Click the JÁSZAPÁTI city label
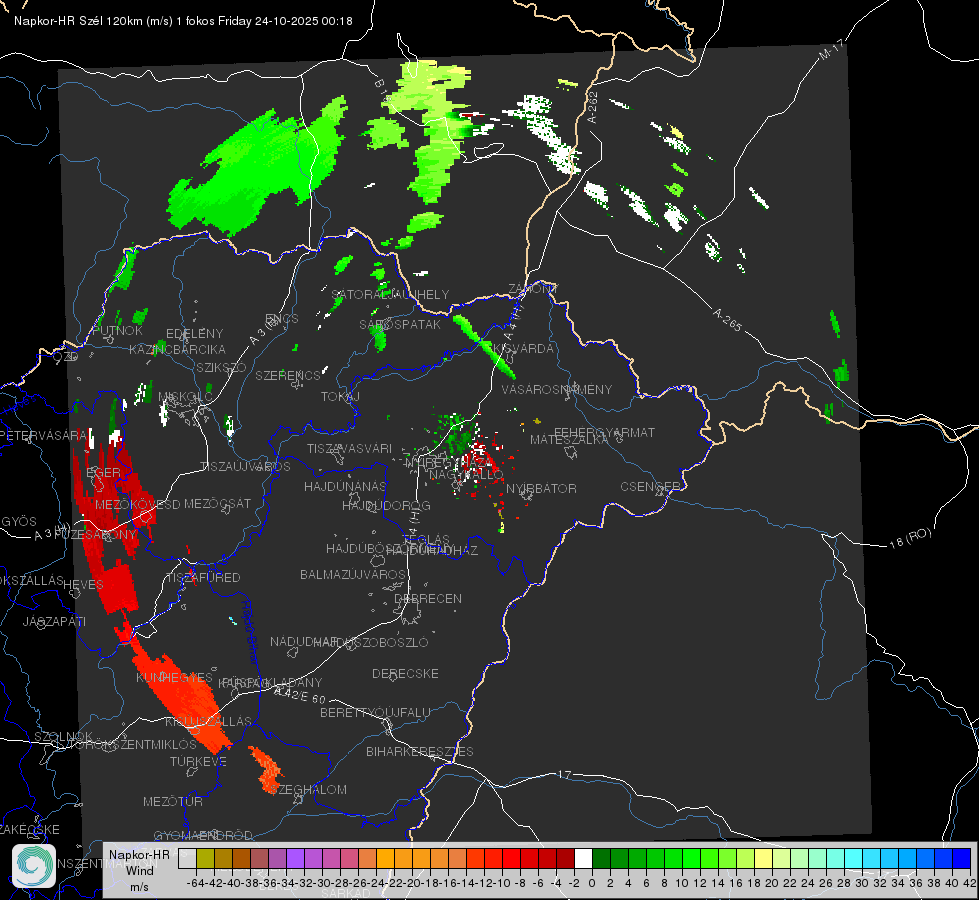 pyautogui.click(x=54, y=621)
